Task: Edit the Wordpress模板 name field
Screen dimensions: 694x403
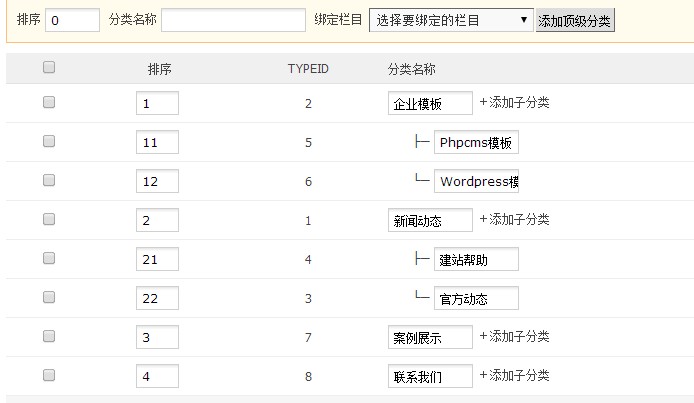Action: (x=476, y=181)
